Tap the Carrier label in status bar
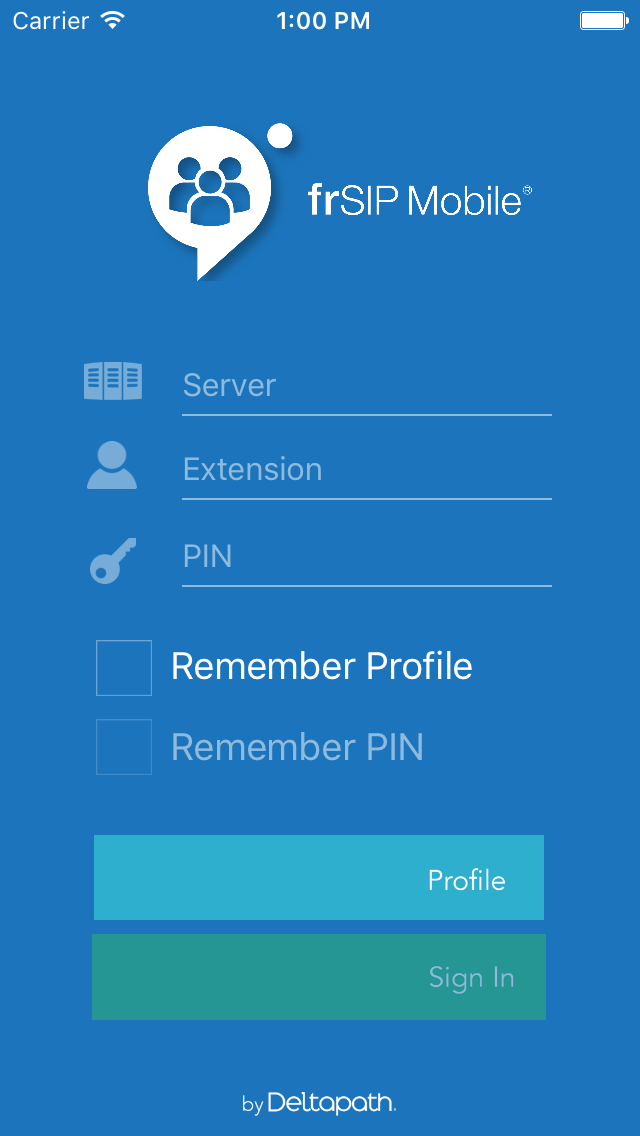This screenshot has height=1136, width=640. pos(53,21)
